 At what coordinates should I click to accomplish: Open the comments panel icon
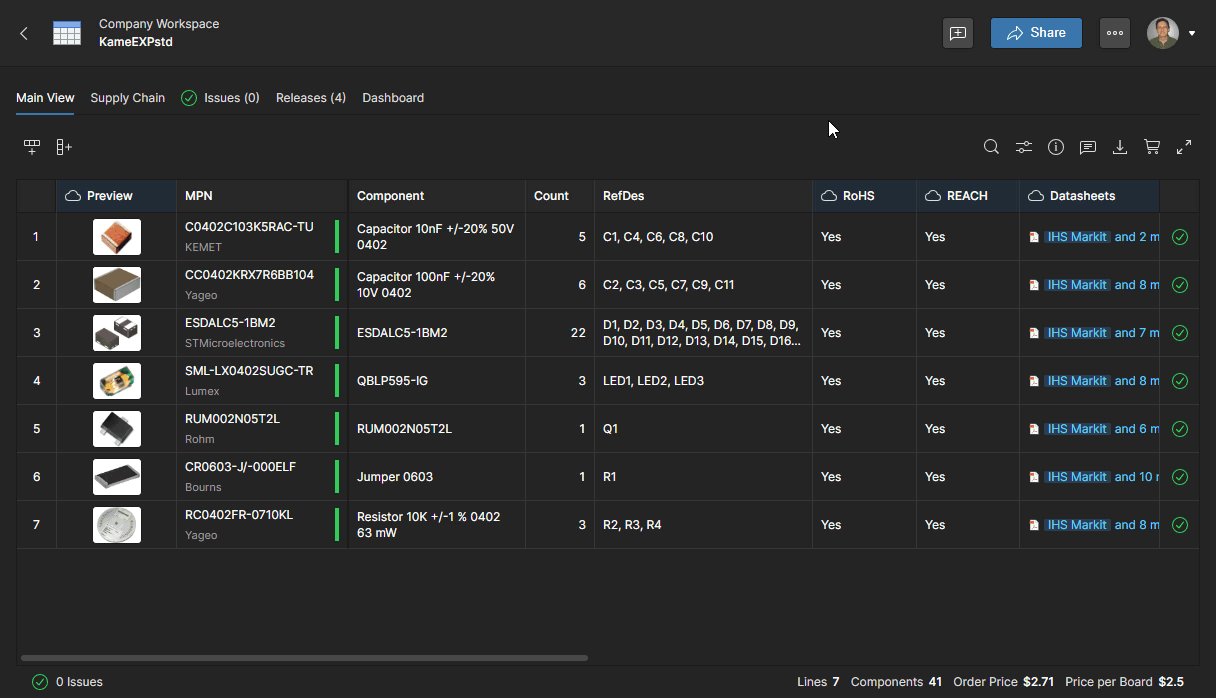[x=1088, y=147]
